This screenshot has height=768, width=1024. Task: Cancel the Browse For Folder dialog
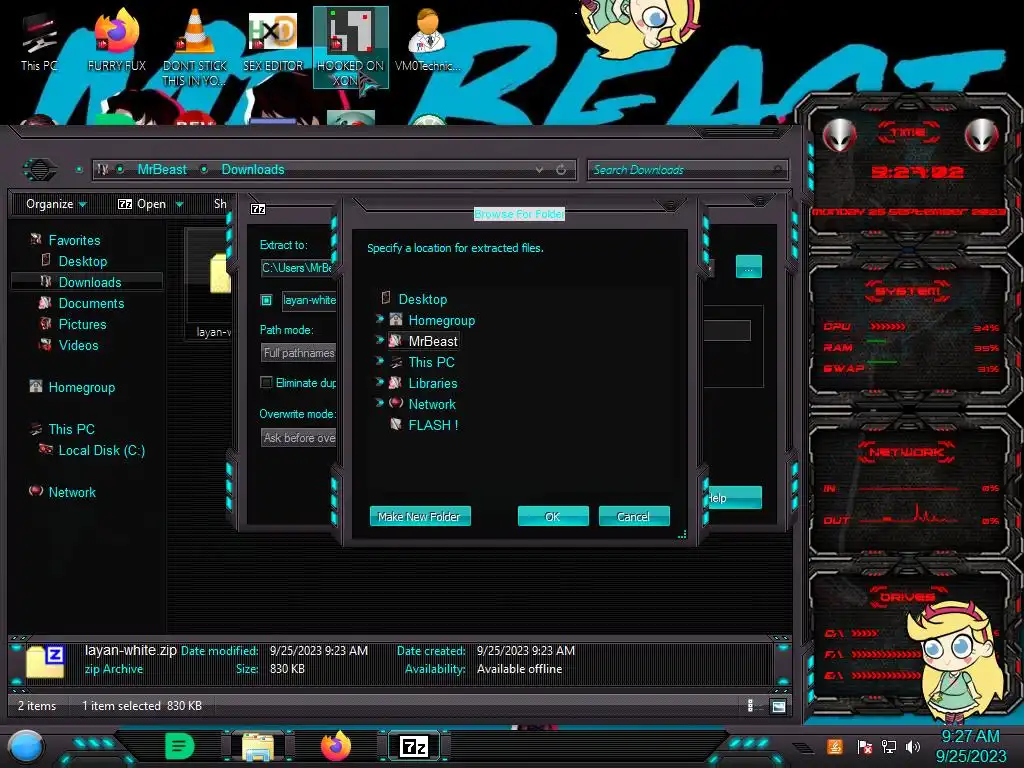[633, 516]
